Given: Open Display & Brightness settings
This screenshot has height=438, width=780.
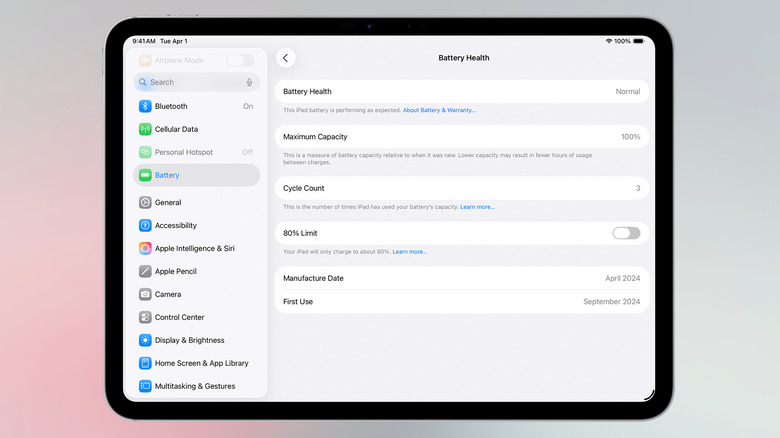Looking at the screenshot, I should pyautogui.click(x=196, y=340).
